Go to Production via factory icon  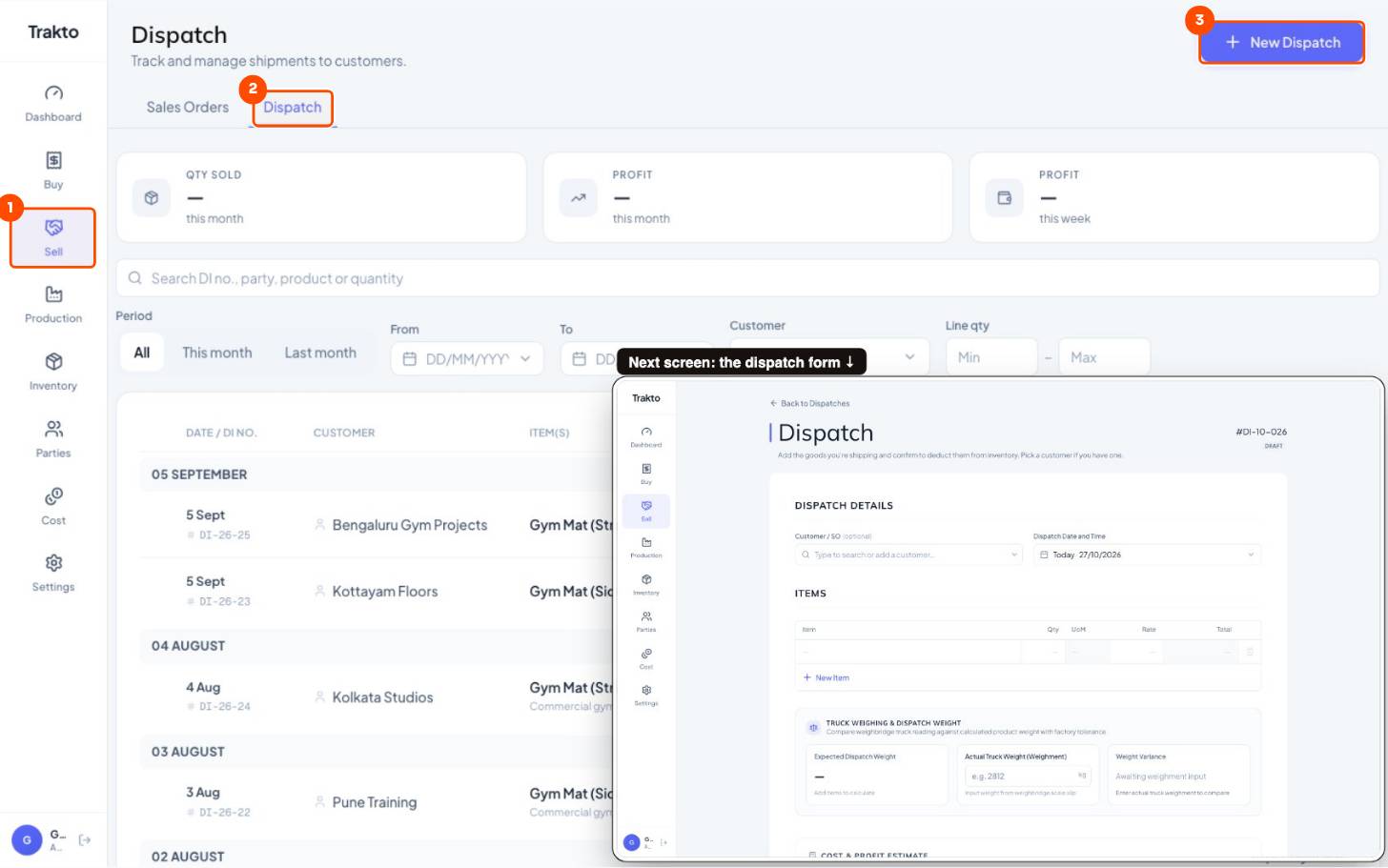click(x=53, y=293)
